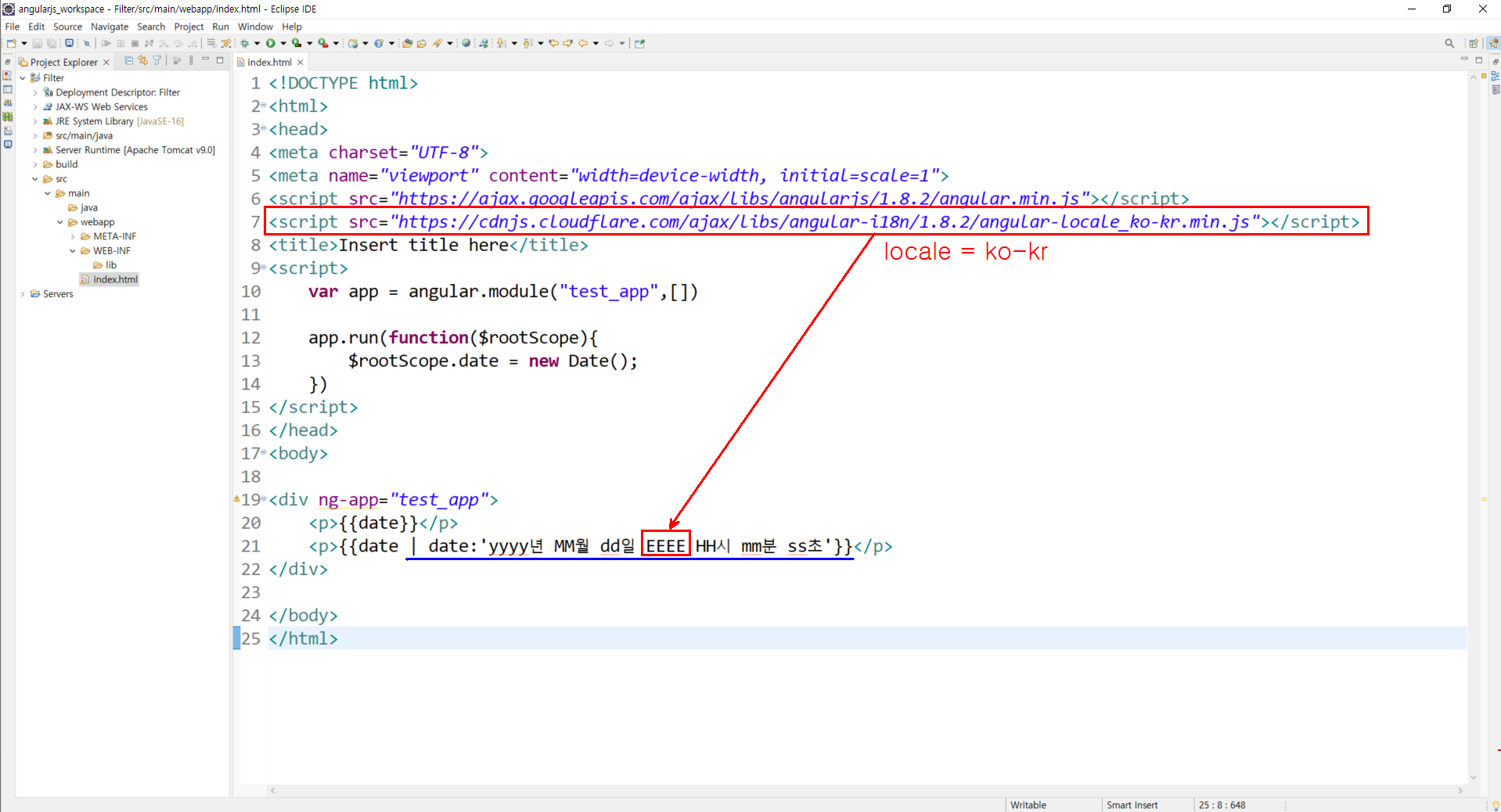
Task: Click the Open Web Browser globe icon
Action: [x=466, y=44]
